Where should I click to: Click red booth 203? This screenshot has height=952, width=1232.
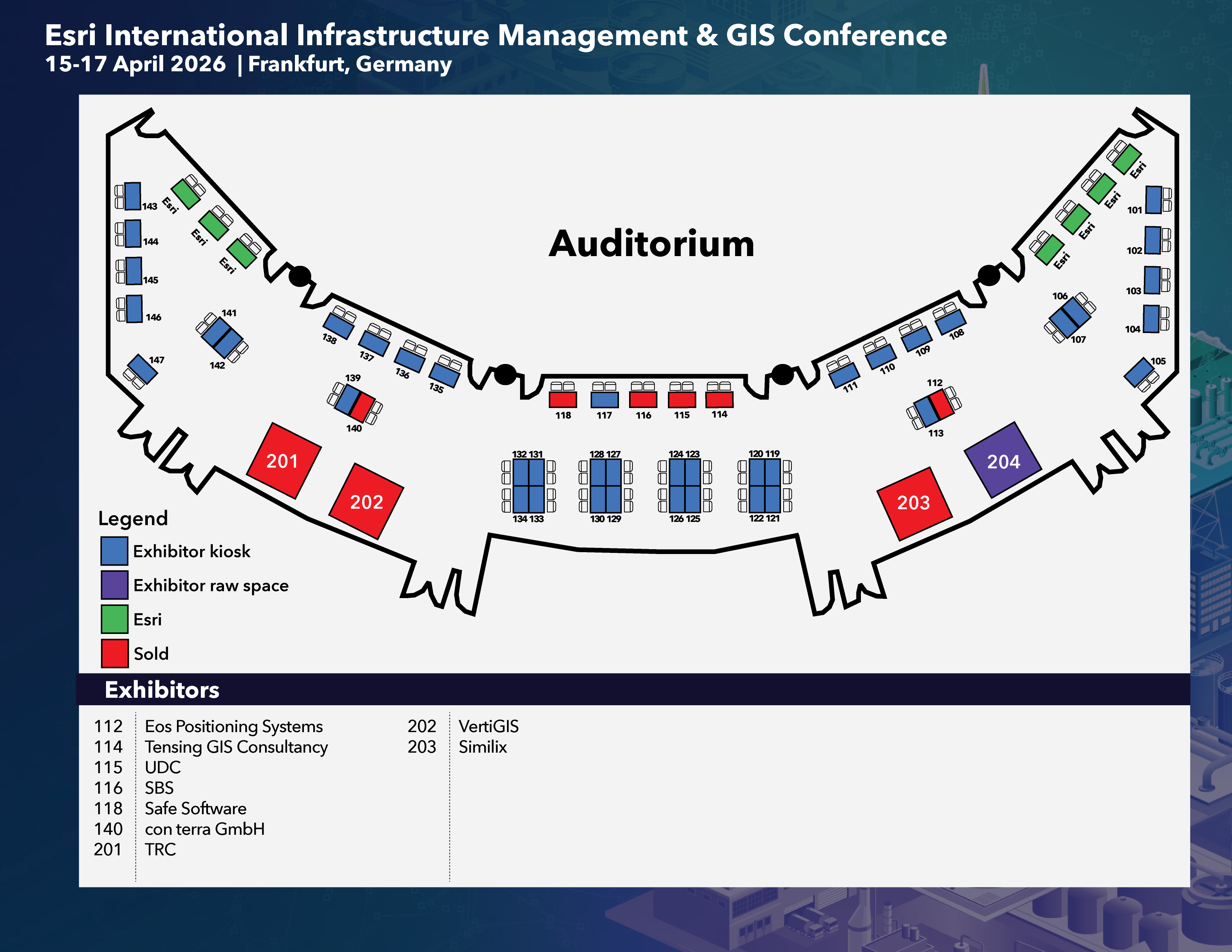coord(914,503)
